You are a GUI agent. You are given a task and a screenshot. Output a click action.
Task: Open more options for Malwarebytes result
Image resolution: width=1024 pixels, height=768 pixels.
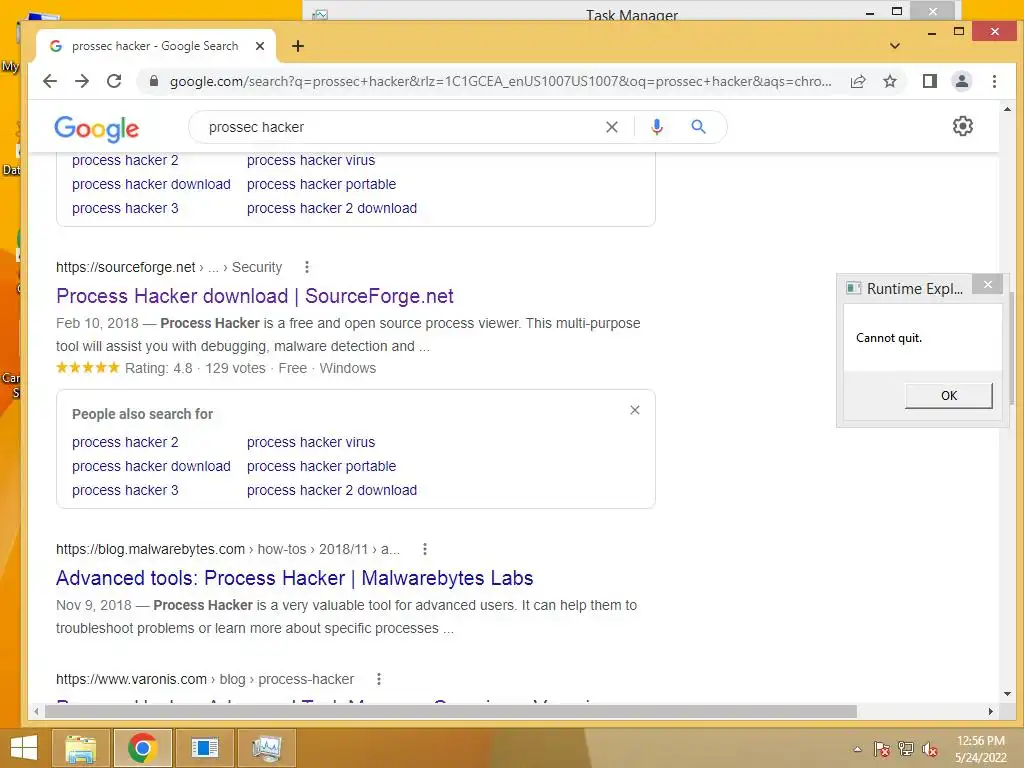pos(425,549)
